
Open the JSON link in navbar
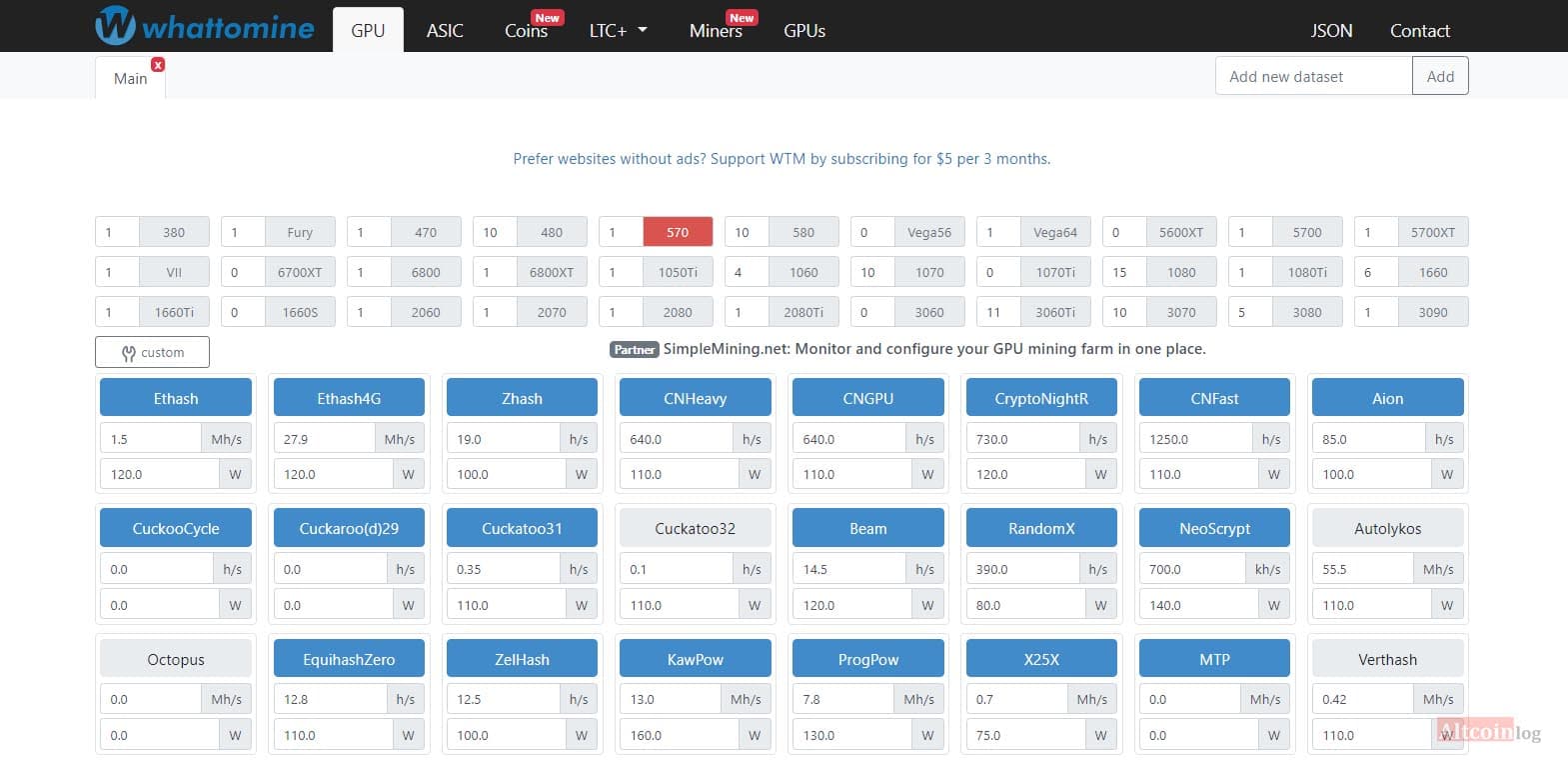[x=1331, y=31]
